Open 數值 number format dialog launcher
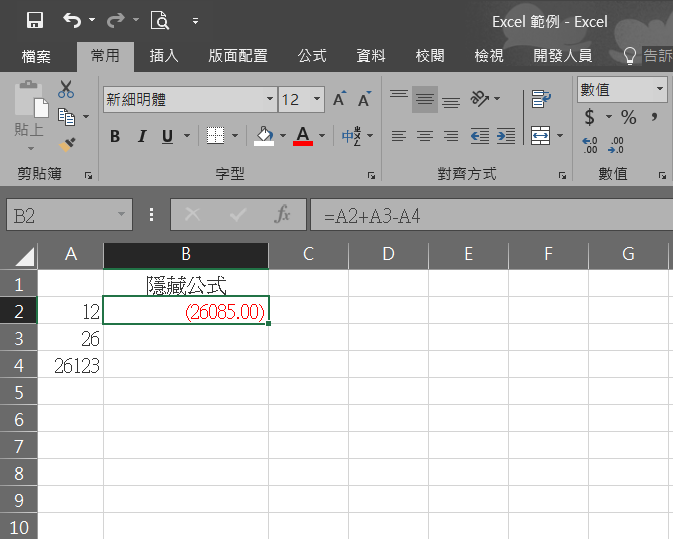673x539 pixels. (662, 176)
